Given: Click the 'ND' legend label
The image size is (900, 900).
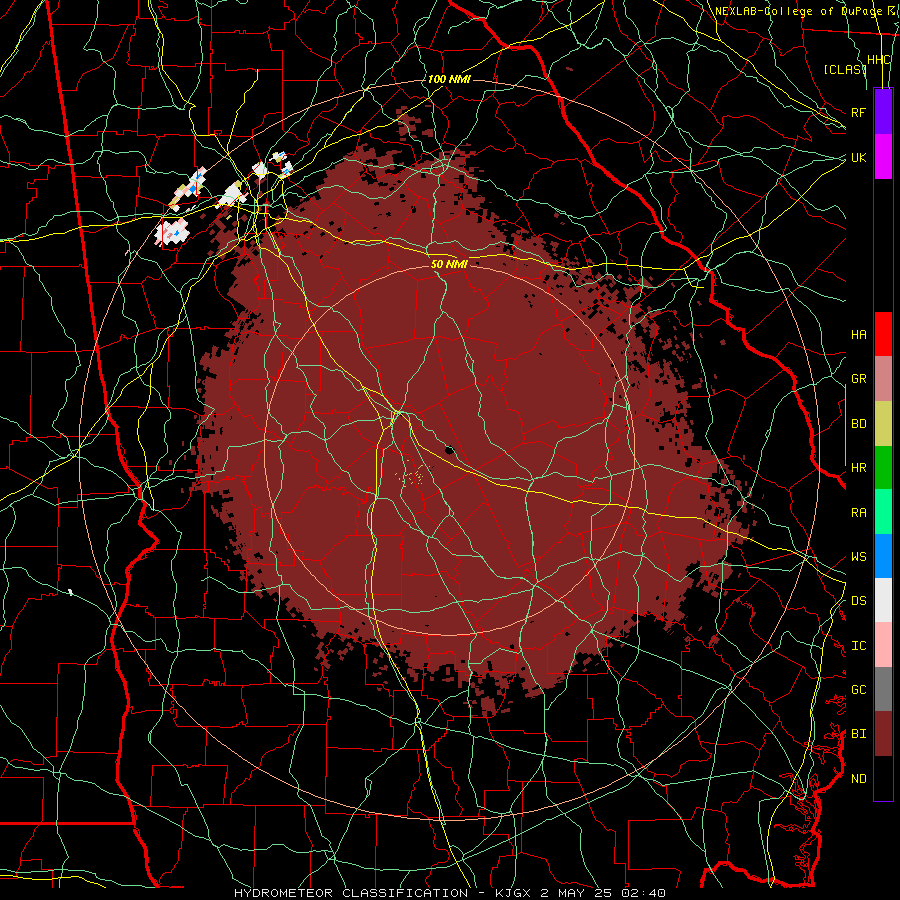Looking at the screenshot, I should (859, 778).
